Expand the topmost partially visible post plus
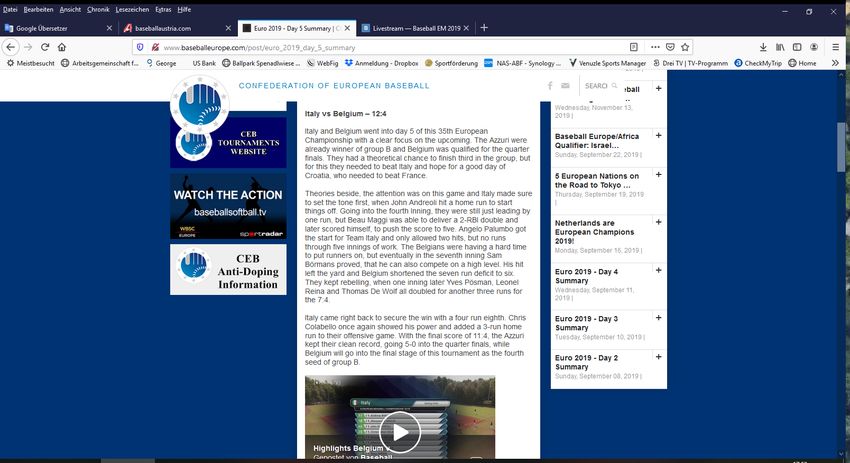850x463 pixels. tap(658, 88)
